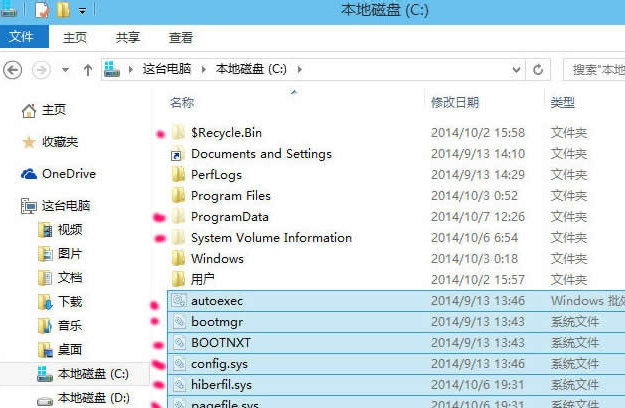Image resolution: width=625 pixels, height=408 pixels.
Task: Open the recent locations dropdown arrow
Action: tap(66, 70)
